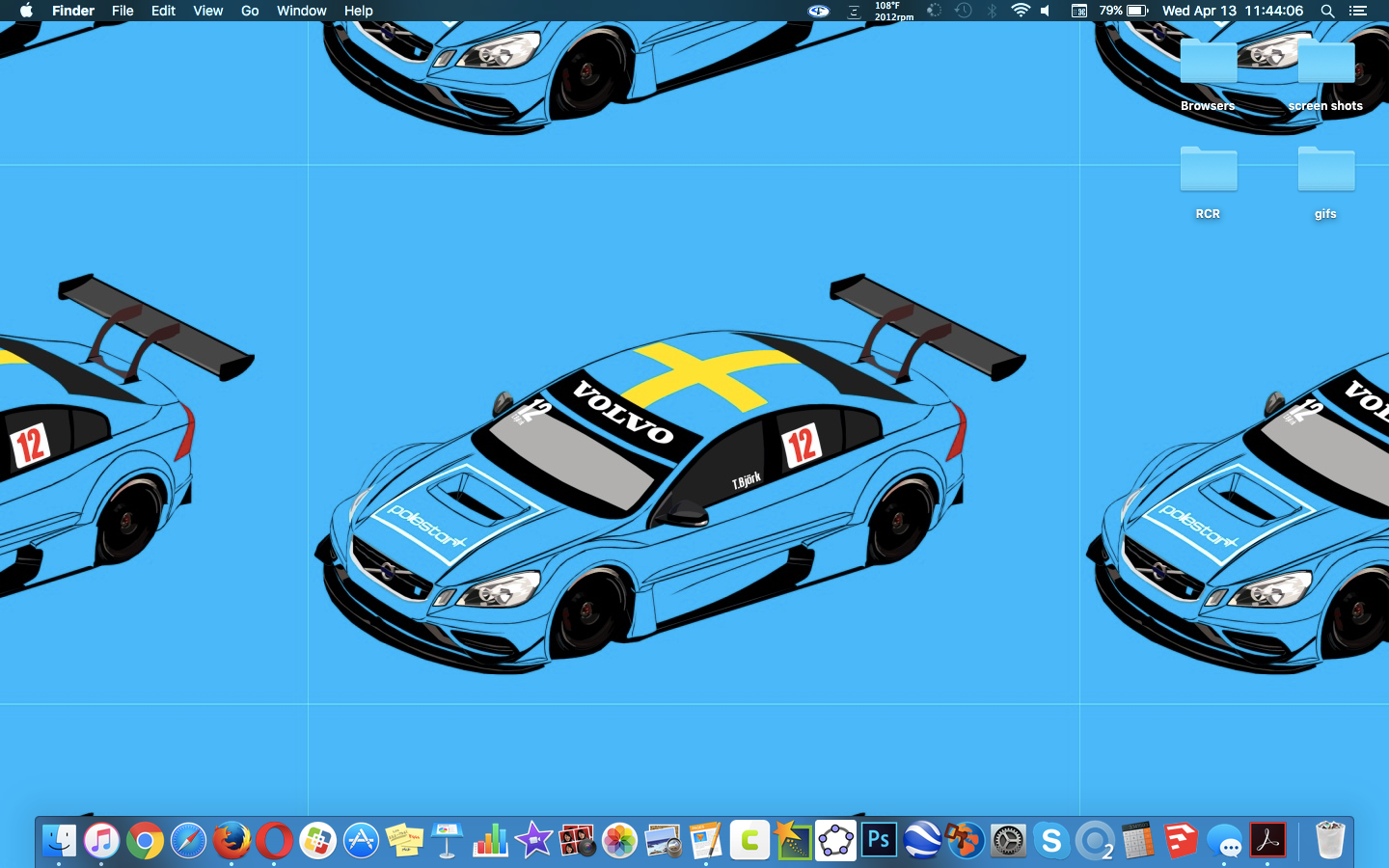Screen dimensions: 1389x868
Task: Open Preview from the dock
Action: coord(664,841)
